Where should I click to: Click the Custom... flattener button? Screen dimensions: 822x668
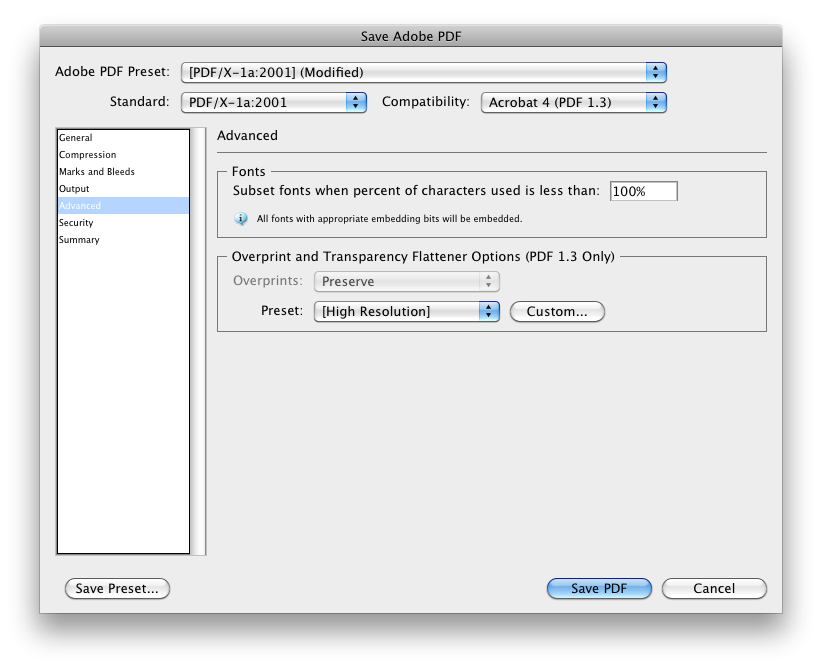click(x=557, y=311)
